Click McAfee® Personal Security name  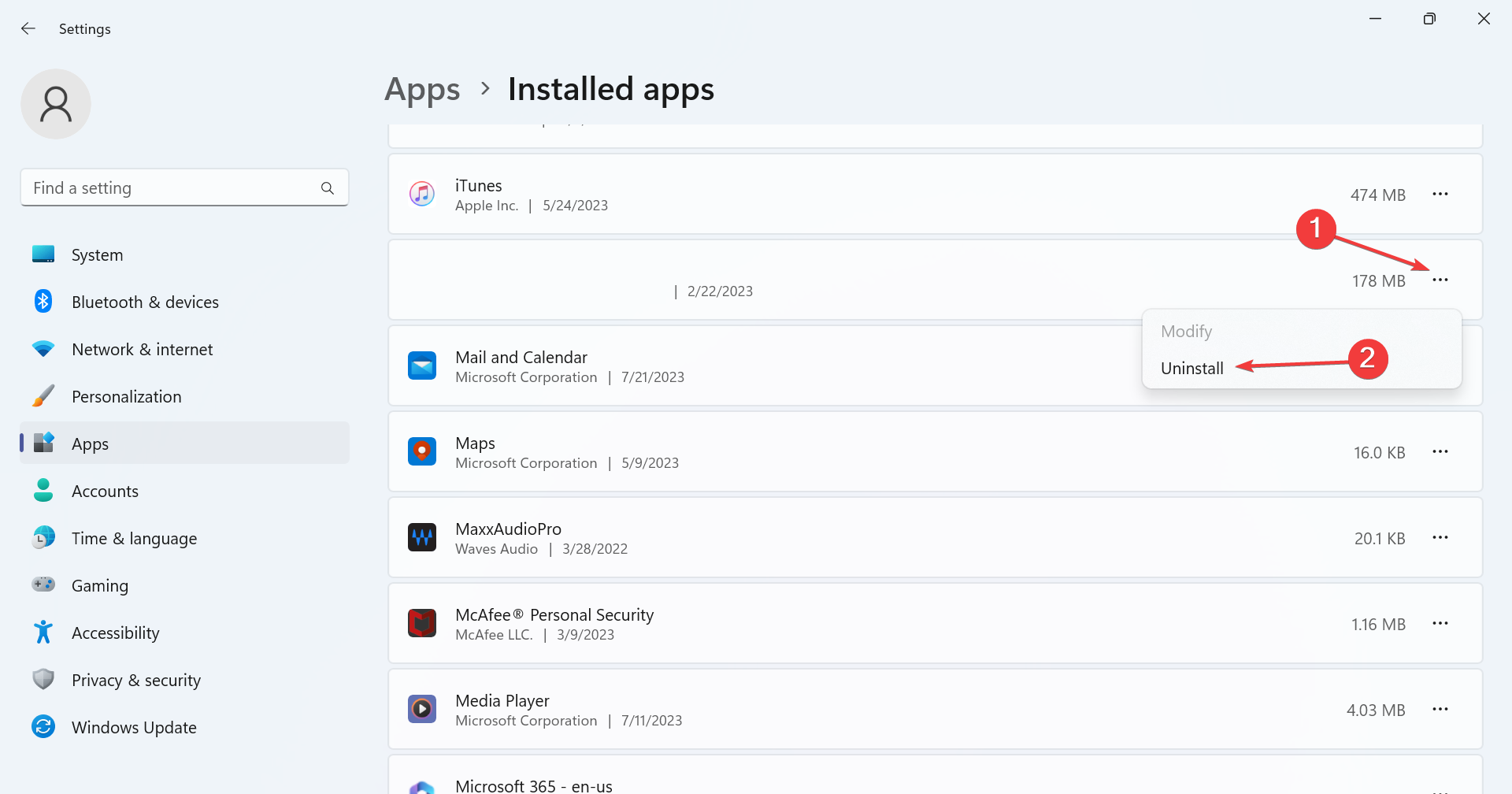click(x=554, y=615)
